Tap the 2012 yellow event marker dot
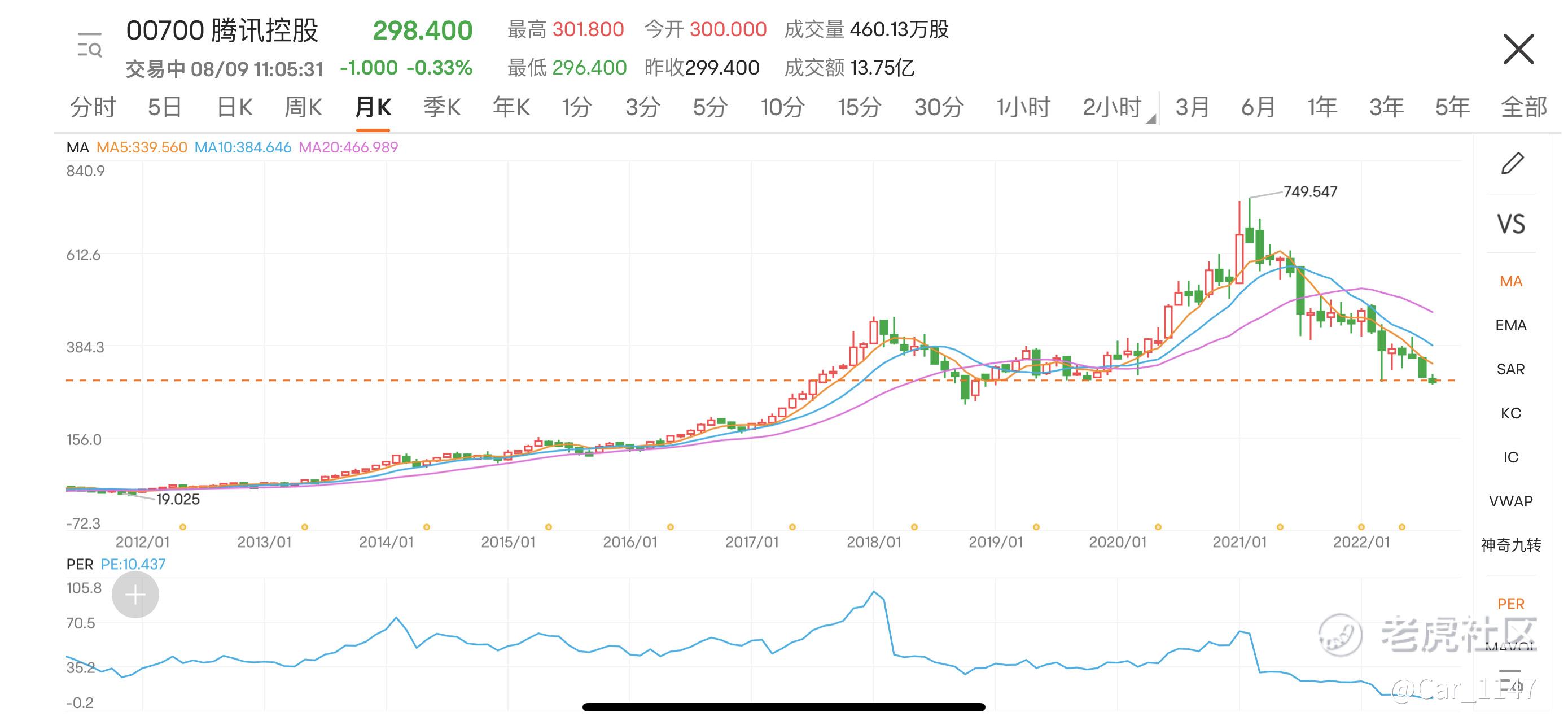This screenshot has height=725, width=1568. 183,527
